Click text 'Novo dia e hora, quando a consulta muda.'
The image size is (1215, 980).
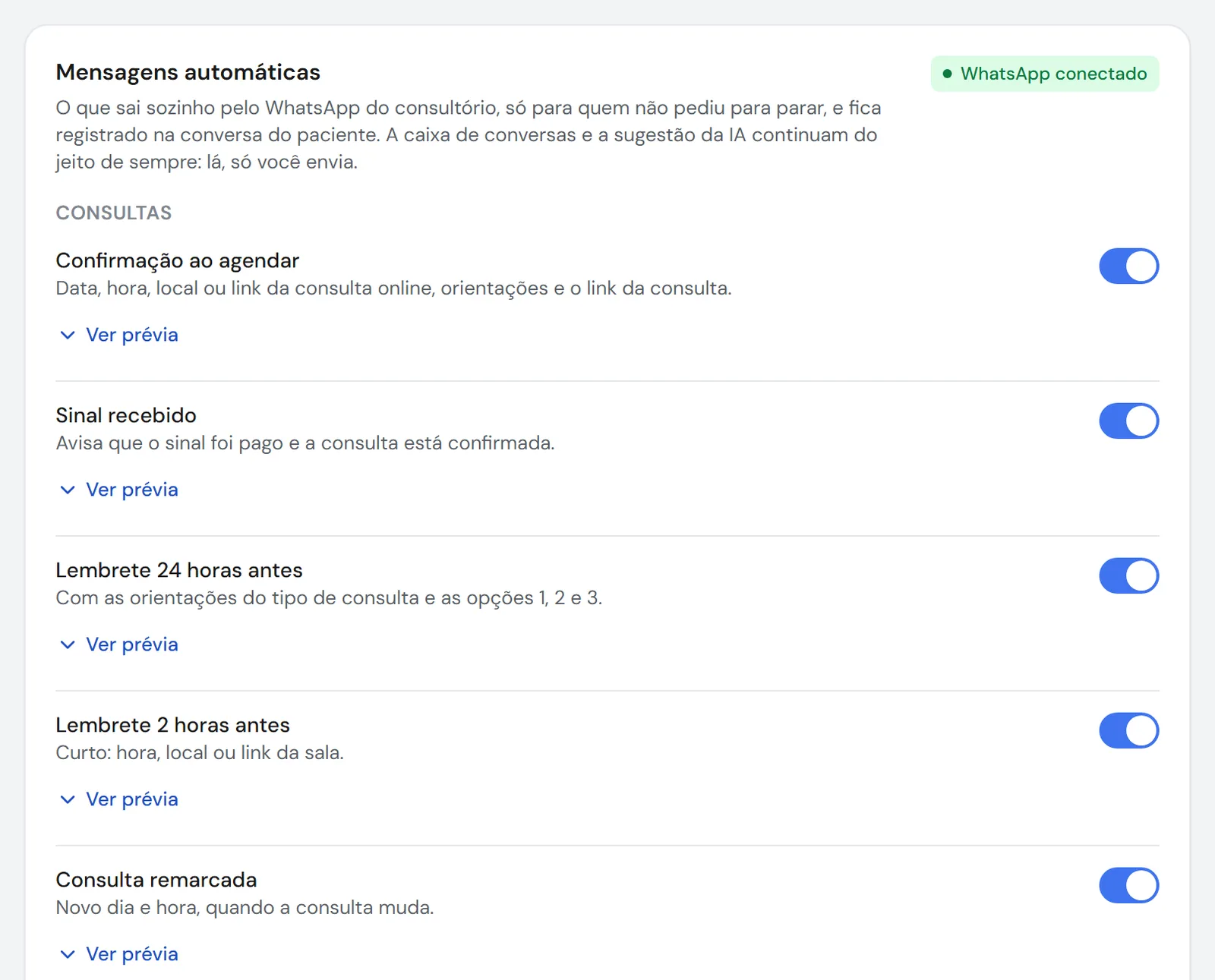(x=245, y=908)
